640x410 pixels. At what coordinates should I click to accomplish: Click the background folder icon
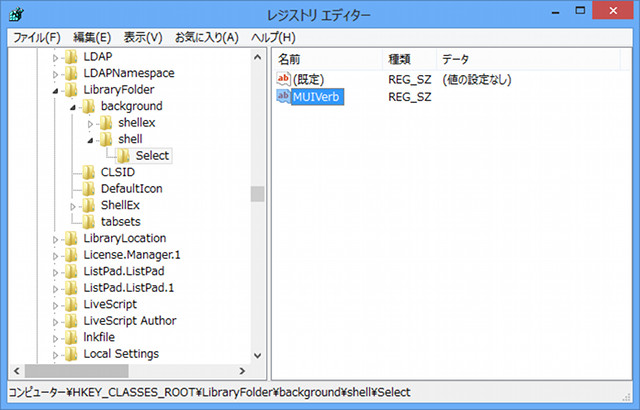click(89, 106)
